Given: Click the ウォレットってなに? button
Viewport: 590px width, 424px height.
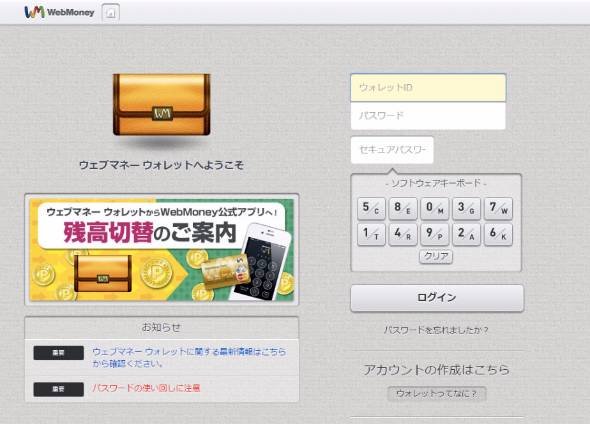Looking at the screenshot, I should coord(437,394).
